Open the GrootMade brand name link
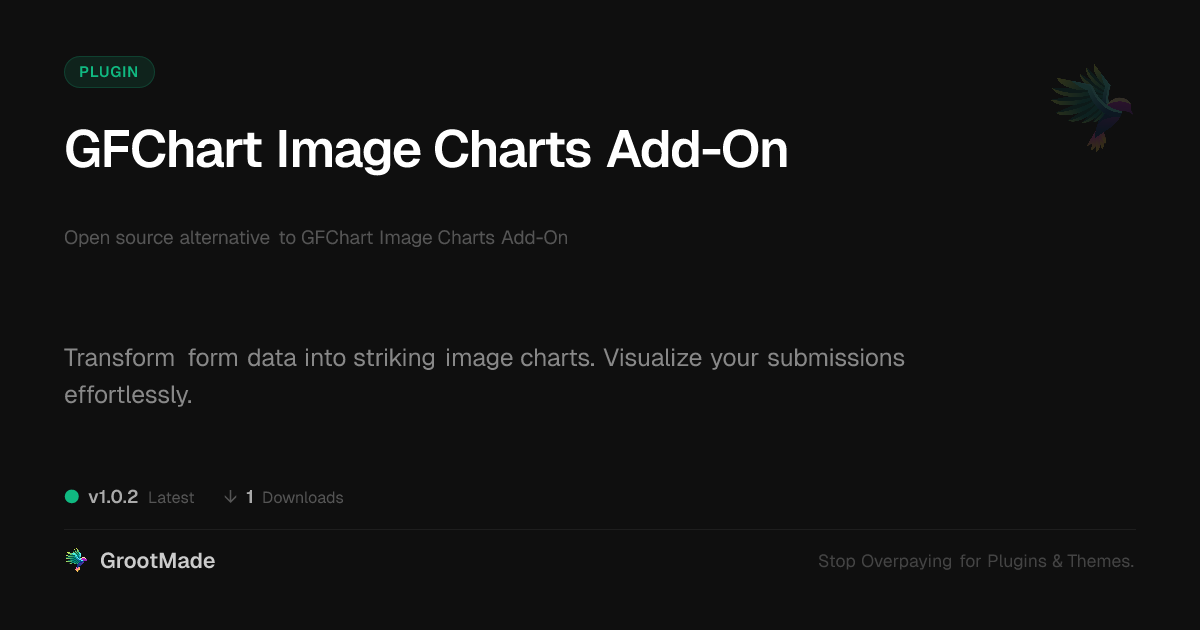Image resolution: width=1200 pixels, height=630 pixels. click(157, 561)
